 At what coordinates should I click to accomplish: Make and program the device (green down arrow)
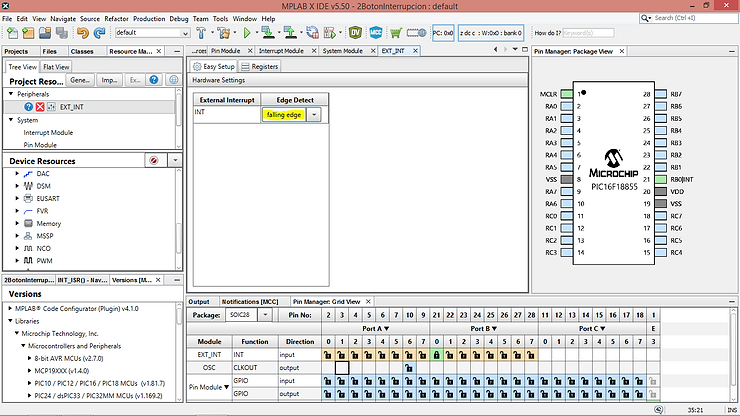pyautogui.click(x=268, y=33)
